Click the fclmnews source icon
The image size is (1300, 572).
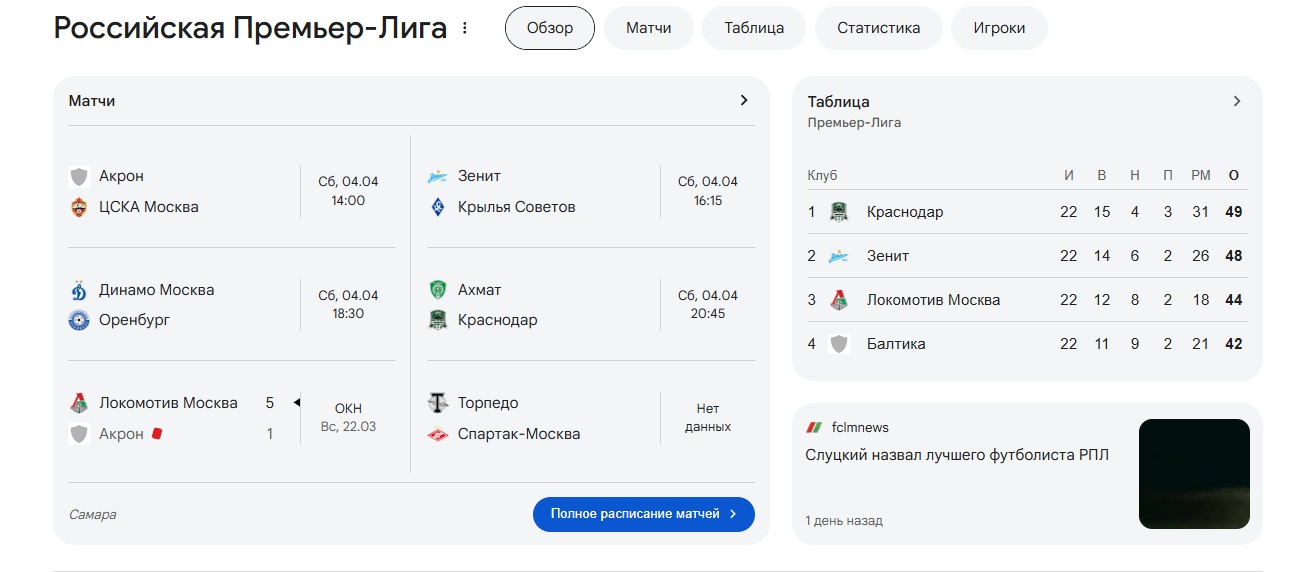coord(814,427)
